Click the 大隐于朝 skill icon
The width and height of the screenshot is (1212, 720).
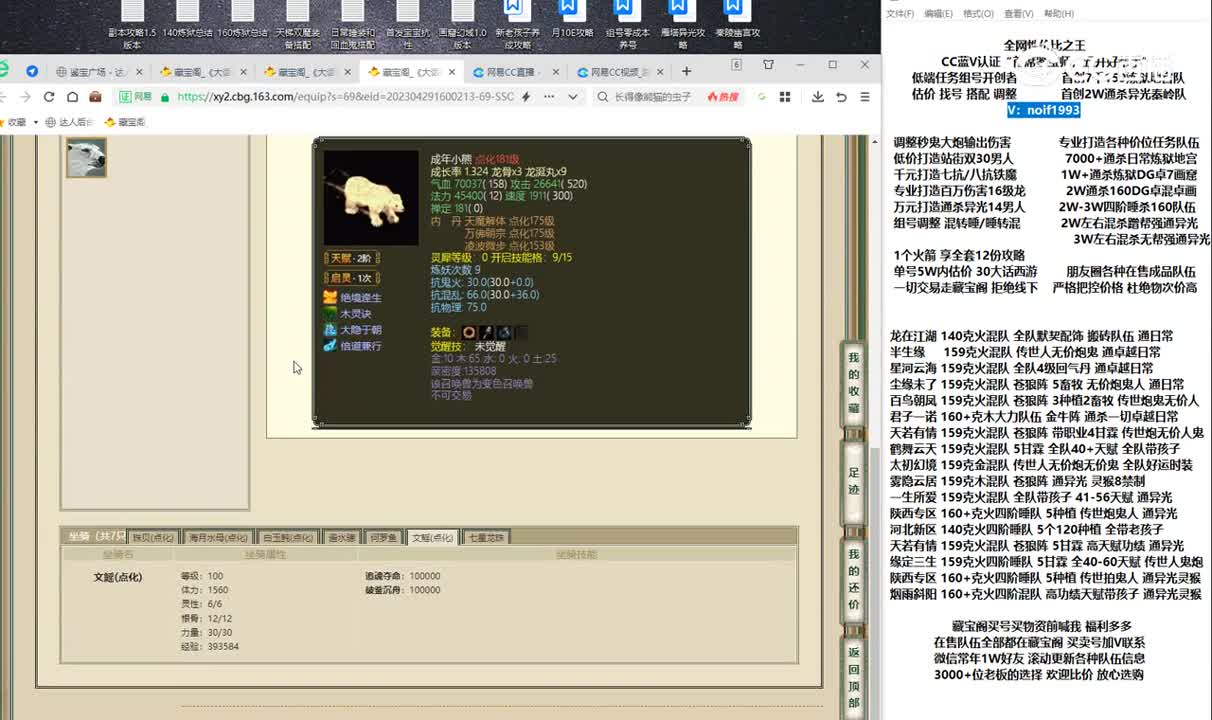point(330,330)
